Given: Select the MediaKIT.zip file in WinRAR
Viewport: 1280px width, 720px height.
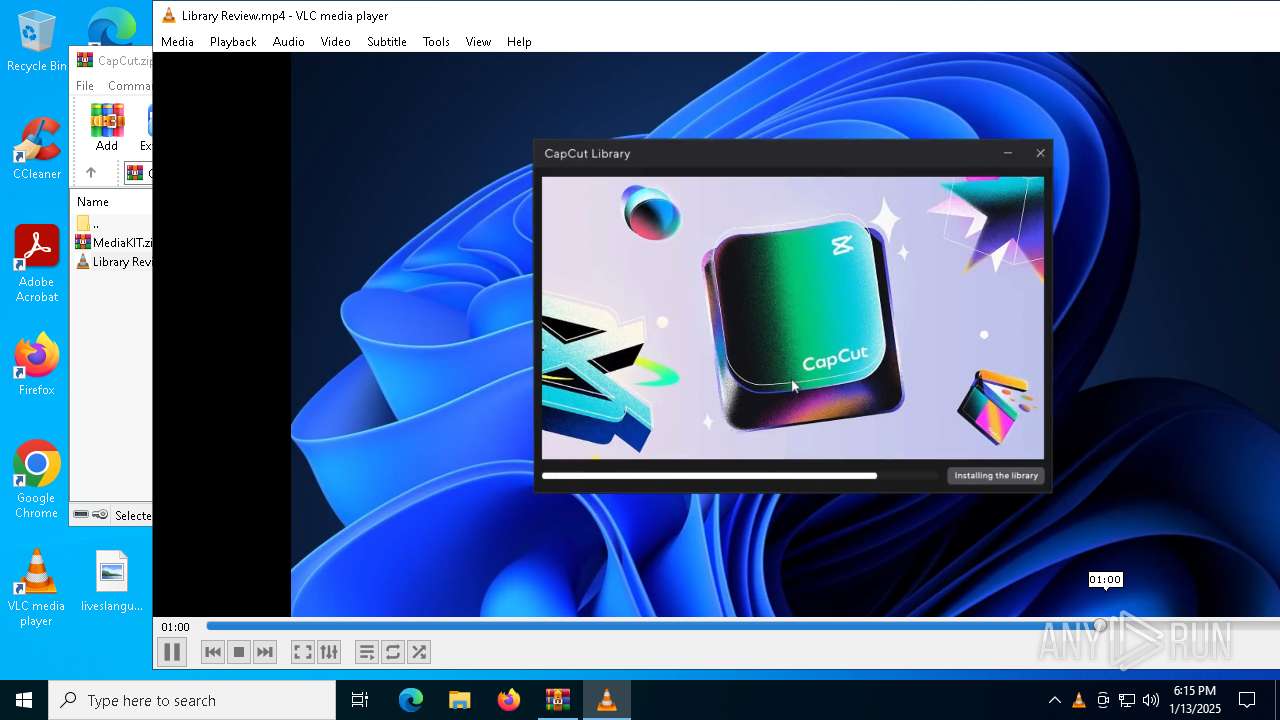Looking at the screenshot, I should coord(114,242).
